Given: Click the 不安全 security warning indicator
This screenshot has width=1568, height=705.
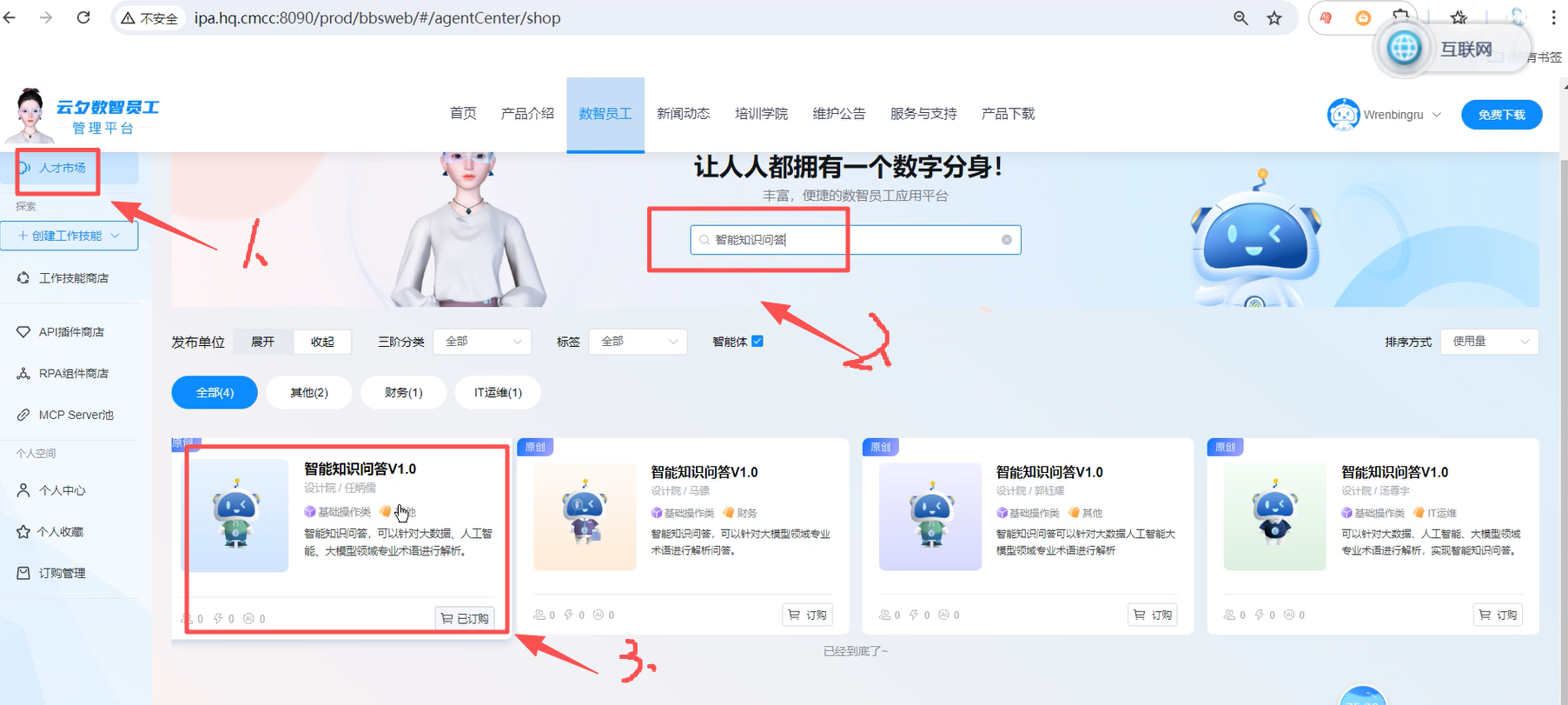Looking at the screenshot, I should coord(149,18).
